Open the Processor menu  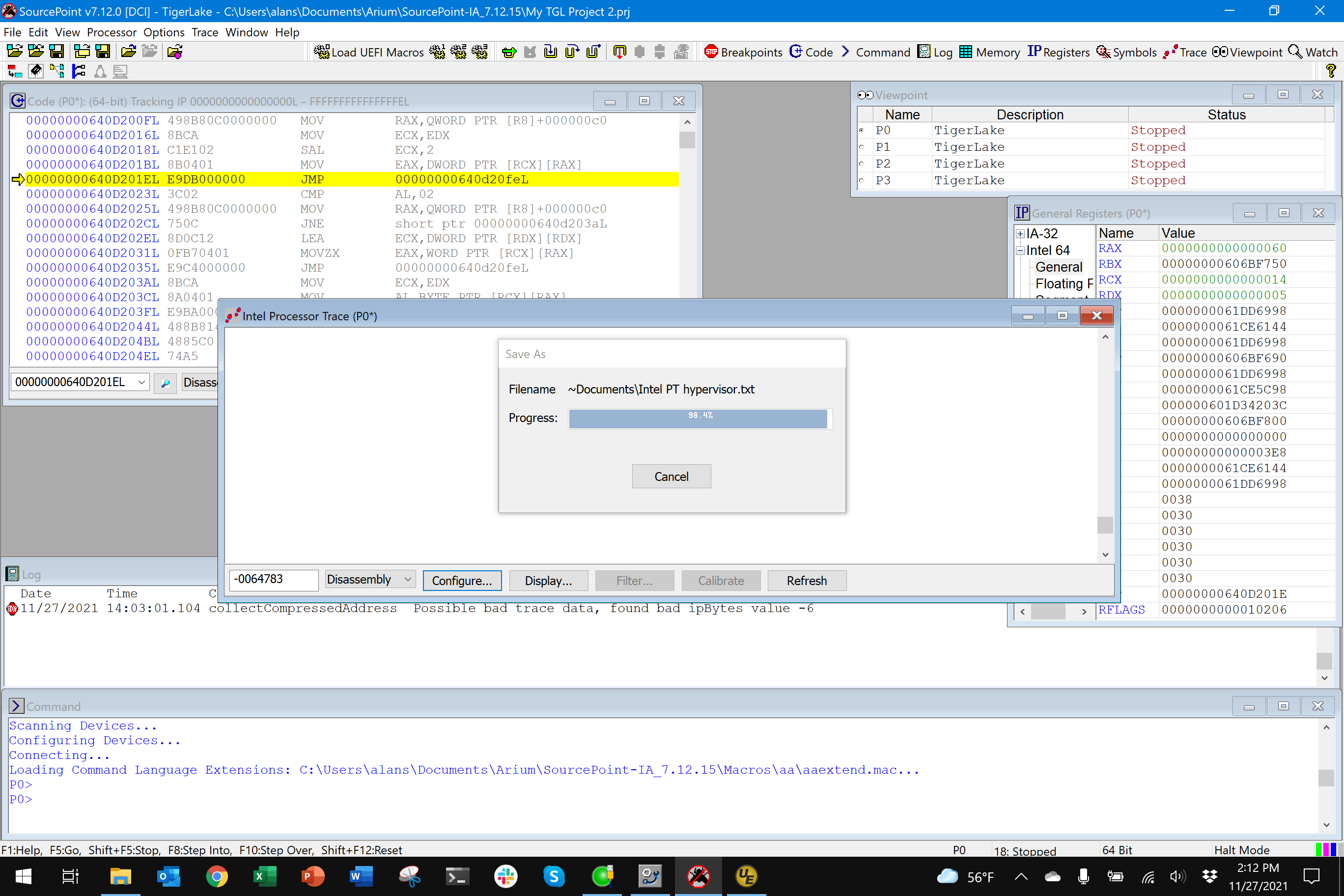[x=112, y=32]
